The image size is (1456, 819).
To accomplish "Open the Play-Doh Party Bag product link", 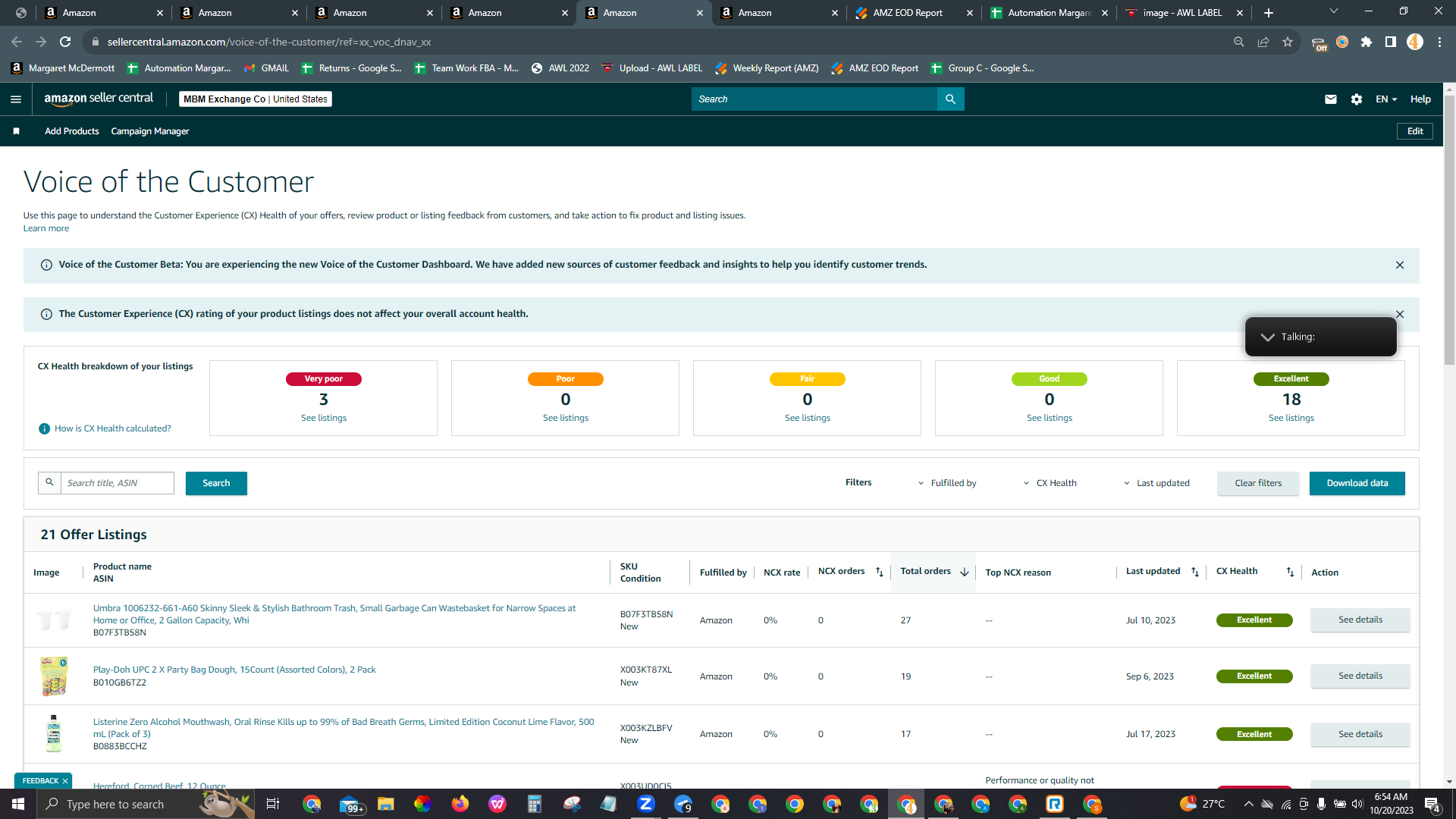I will [234, 670].
